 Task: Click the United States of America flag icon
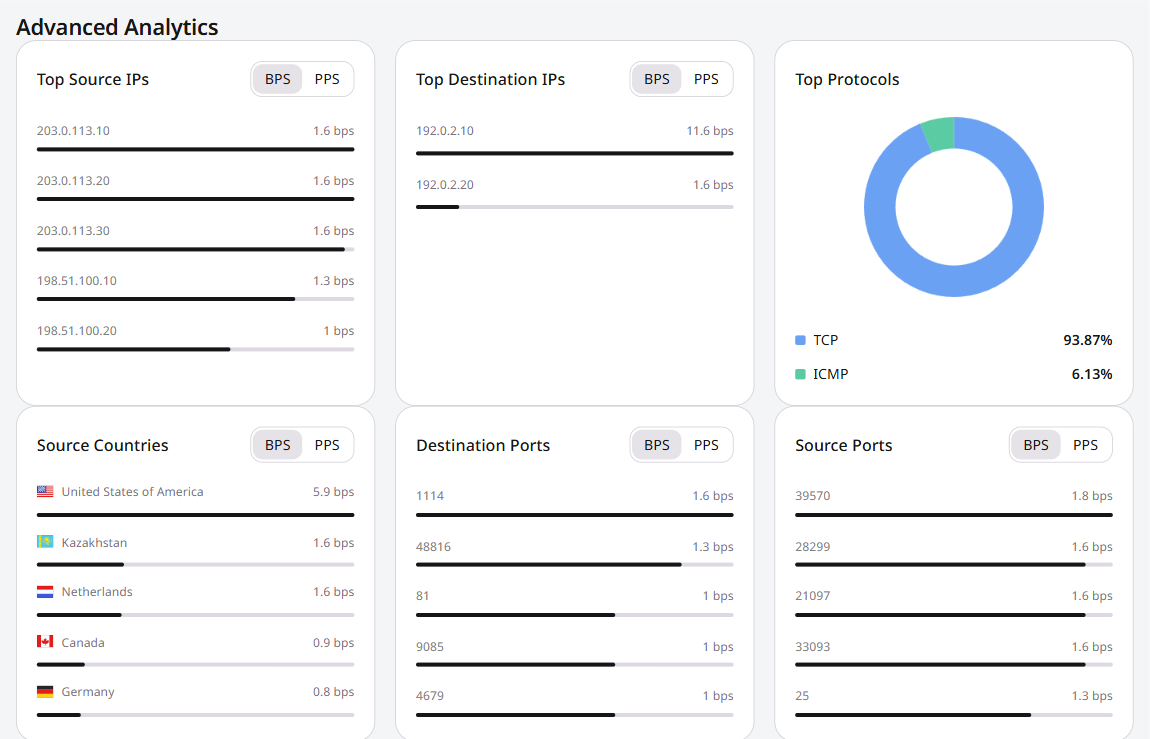point(45,491)
